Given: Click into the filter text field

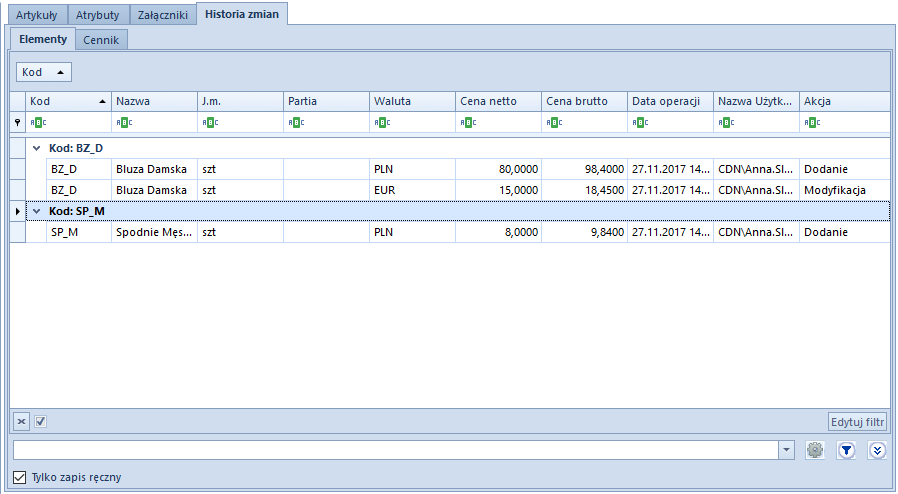Looking at the screenshot, I should pos(395,450).
